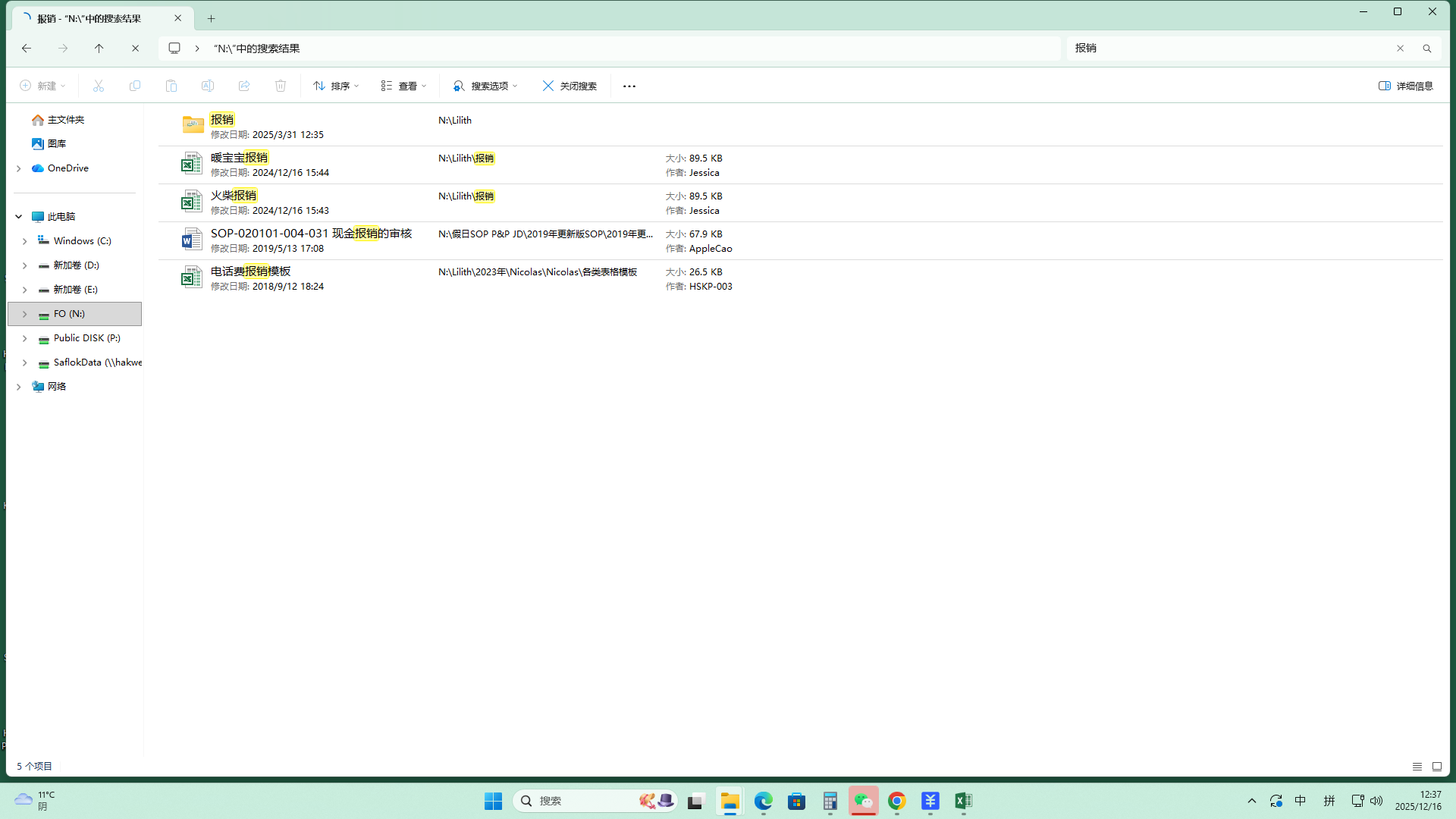Viewport: 1456px width, 819px height.
Task: Select the 暖宝宝报销 Excel file
Action: [x=239, y=158]
